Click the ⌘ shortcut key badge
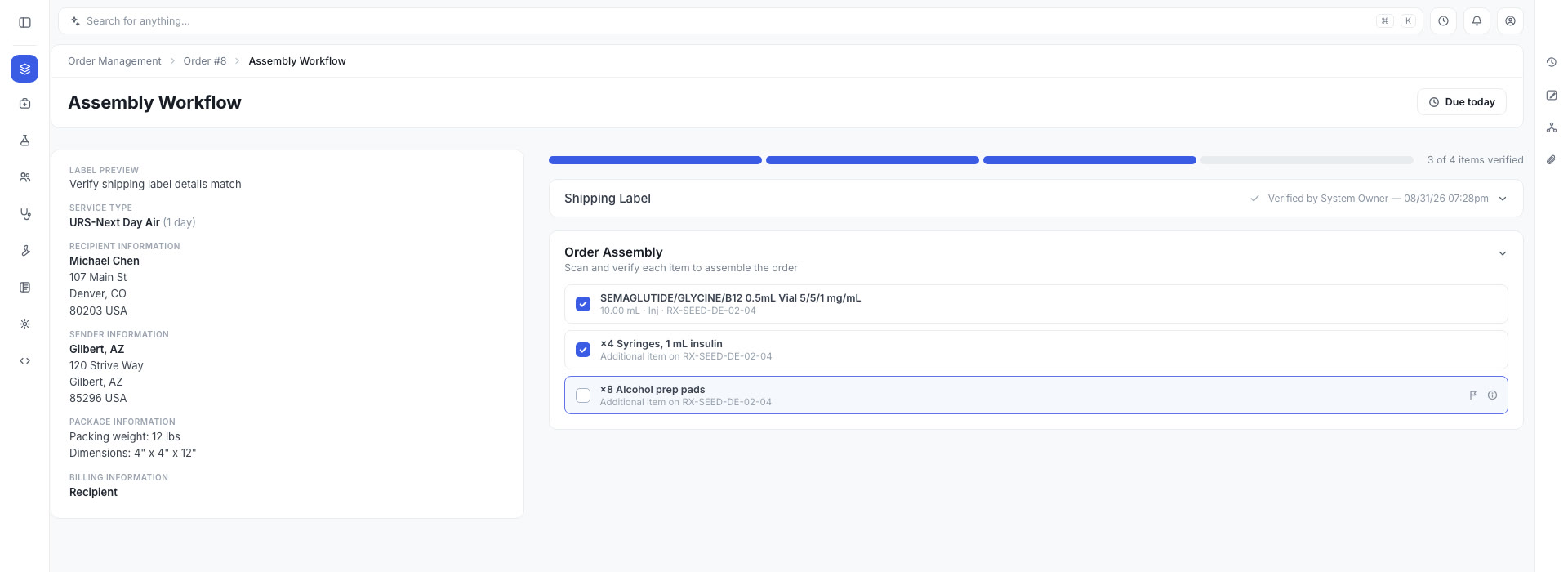The height and width of the screenshot is (572, 1568). coord(1385,21)
